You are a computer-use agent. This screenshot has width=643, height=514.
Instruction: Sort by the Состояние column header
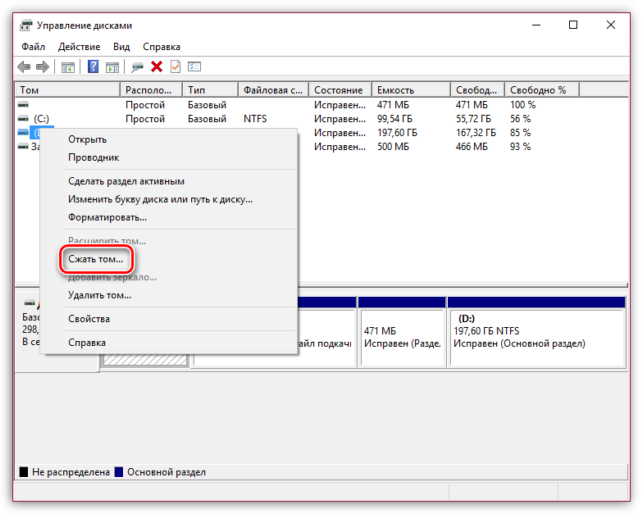click(x=340, y=90)
